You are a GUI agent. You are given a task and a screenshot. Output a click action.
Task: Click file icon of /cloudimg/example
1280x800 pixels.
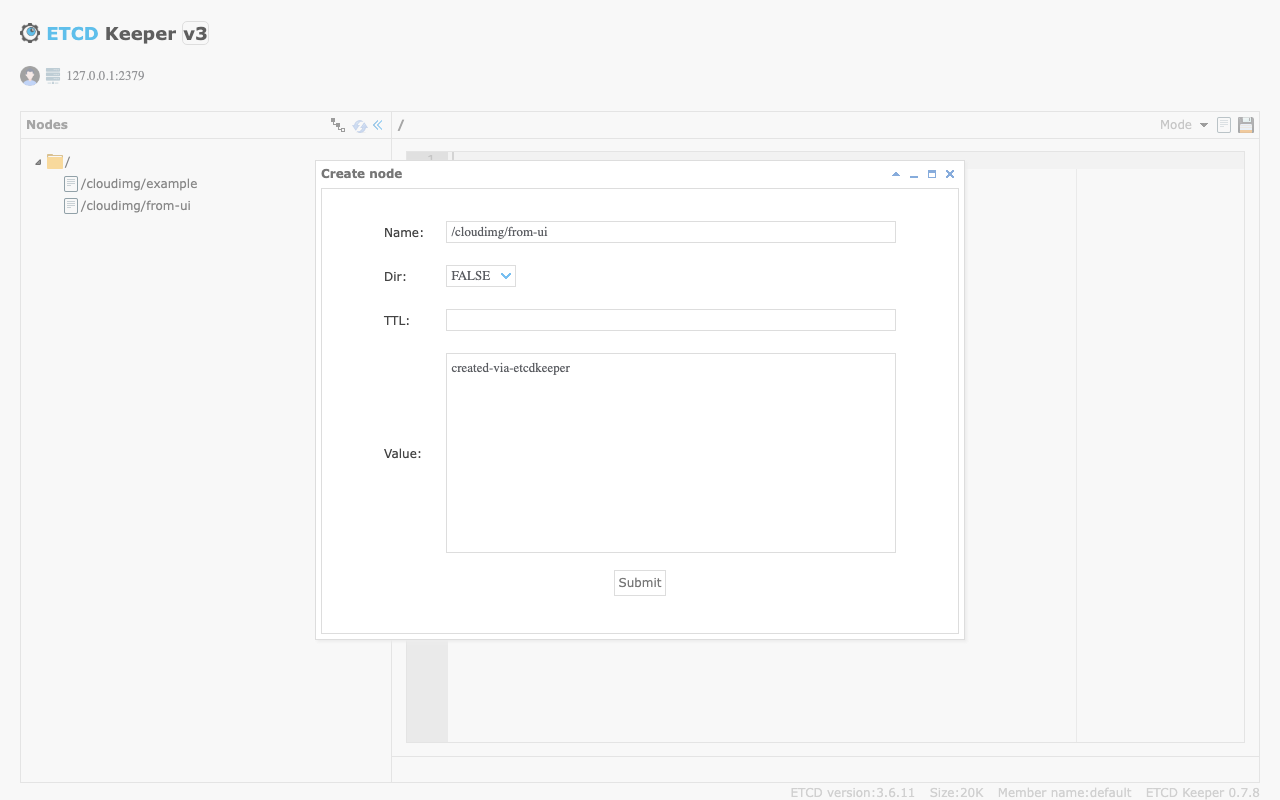(71, 184)
